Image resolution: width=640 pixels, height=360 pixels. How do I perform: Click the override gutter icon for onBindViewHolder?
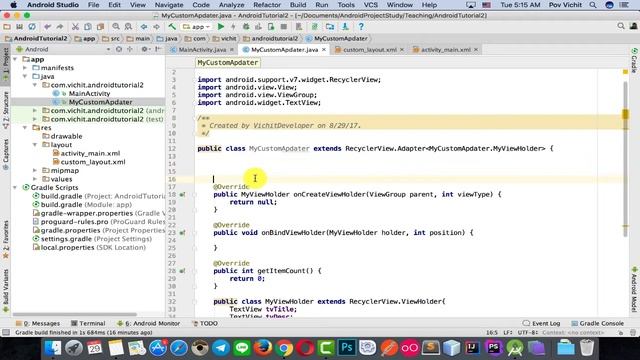point(182,233)
